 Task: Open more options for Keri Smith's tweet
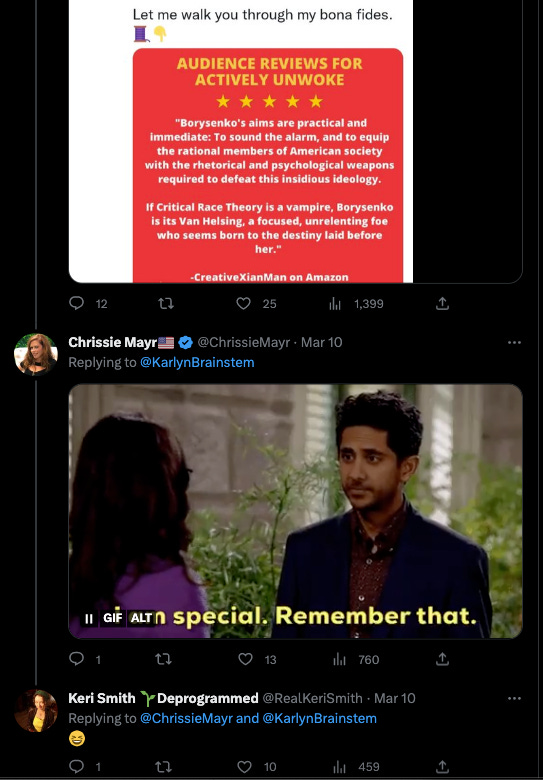[514, 698]
